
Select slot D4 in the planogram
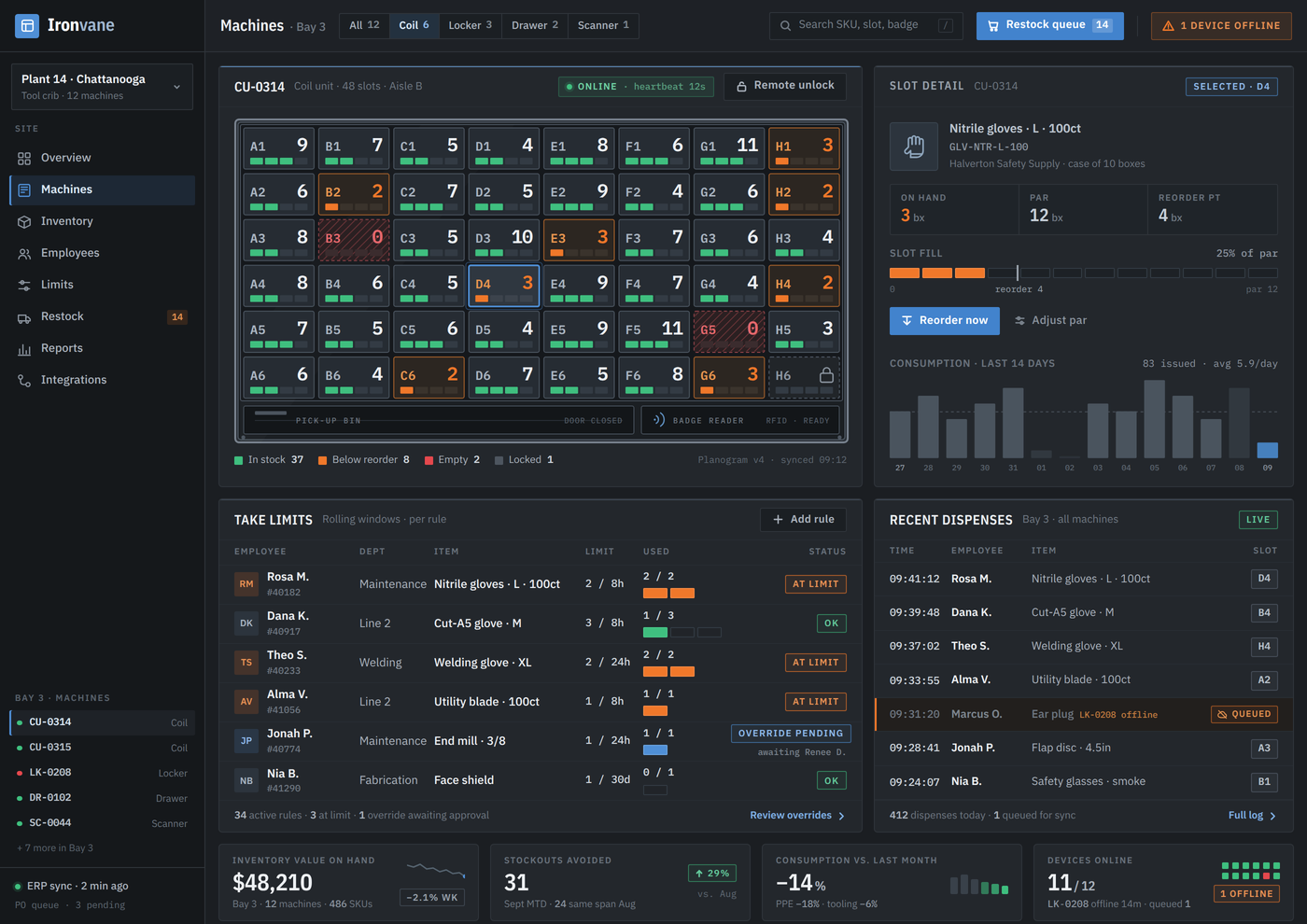click(504, 286)
